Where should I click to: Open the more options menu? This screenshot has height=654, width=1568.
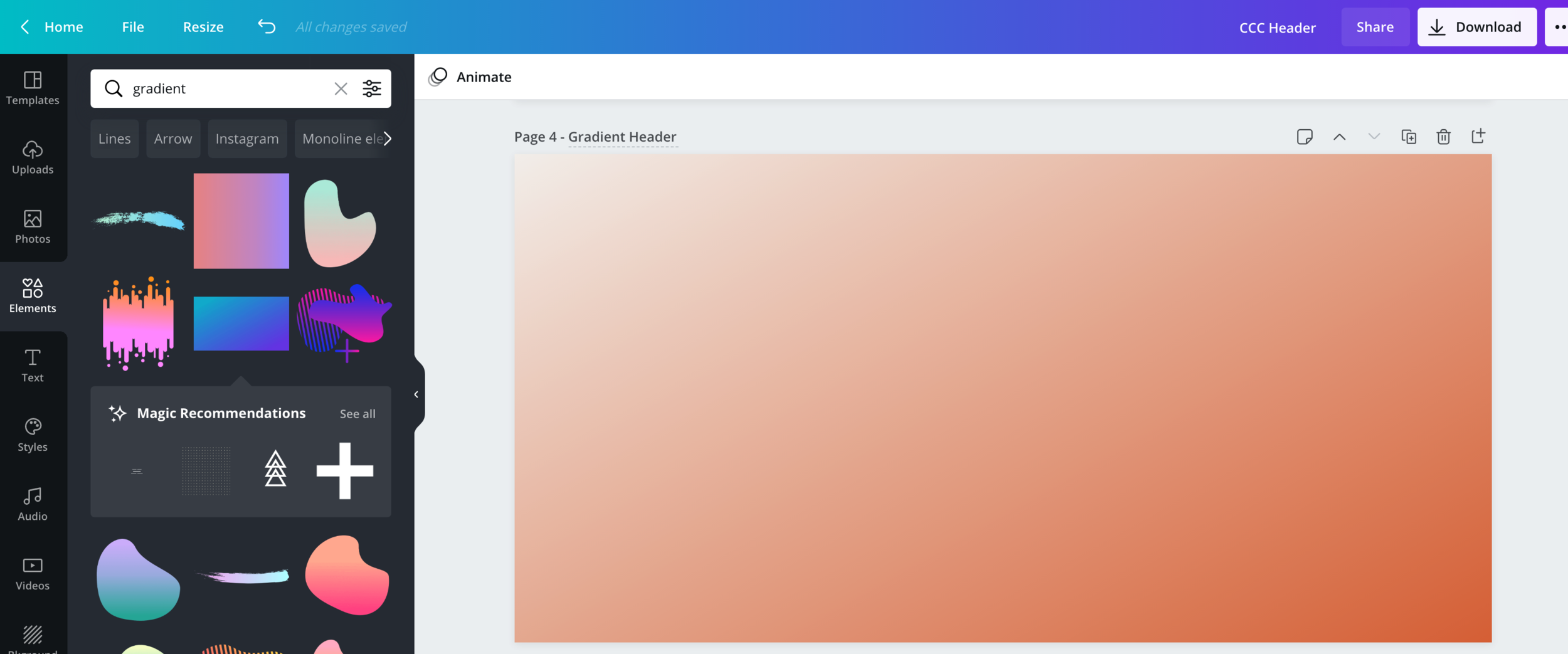(1559, 27)
